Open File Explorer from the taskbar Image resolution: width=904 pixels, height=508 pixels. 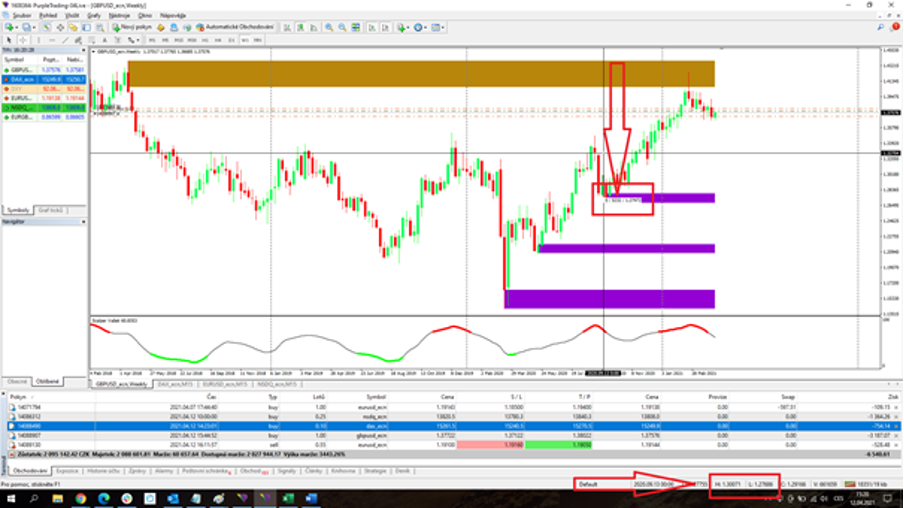point(58,498)
